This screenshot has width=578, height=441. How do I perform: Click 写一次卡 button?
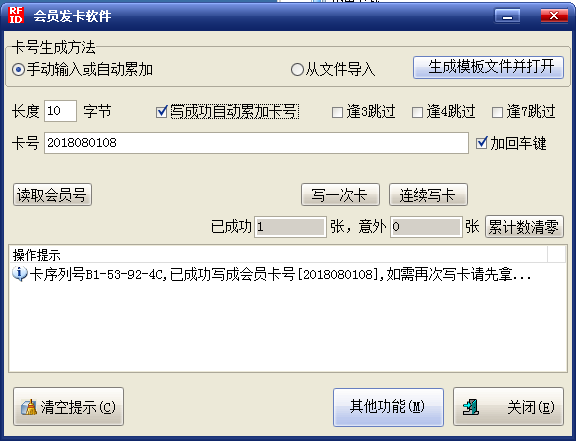tap(340, 195)
